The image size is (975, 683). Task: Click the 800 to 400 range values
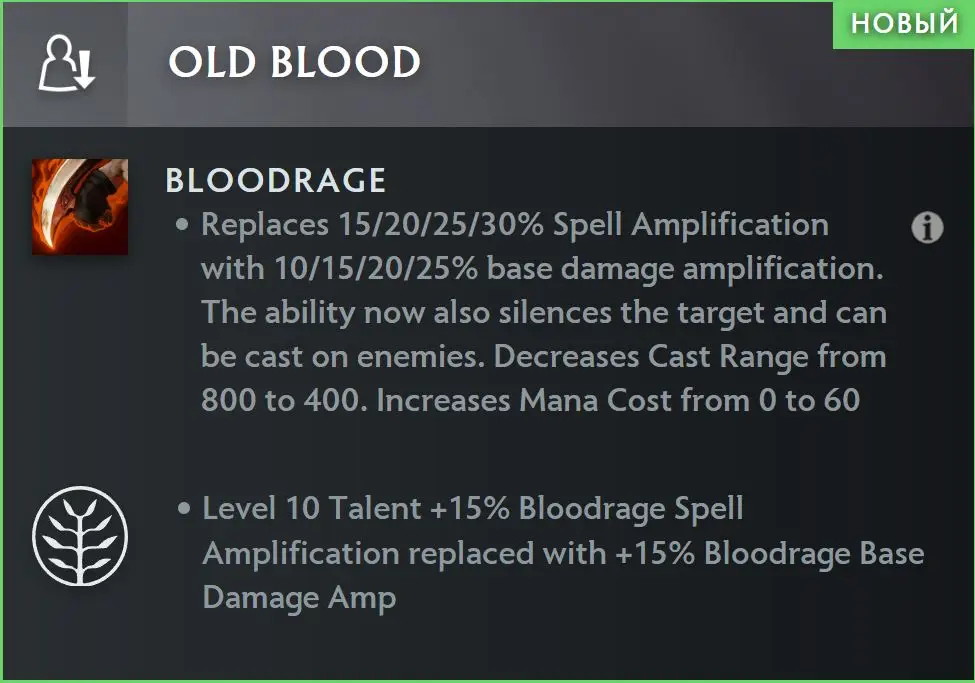pos(280,400)
